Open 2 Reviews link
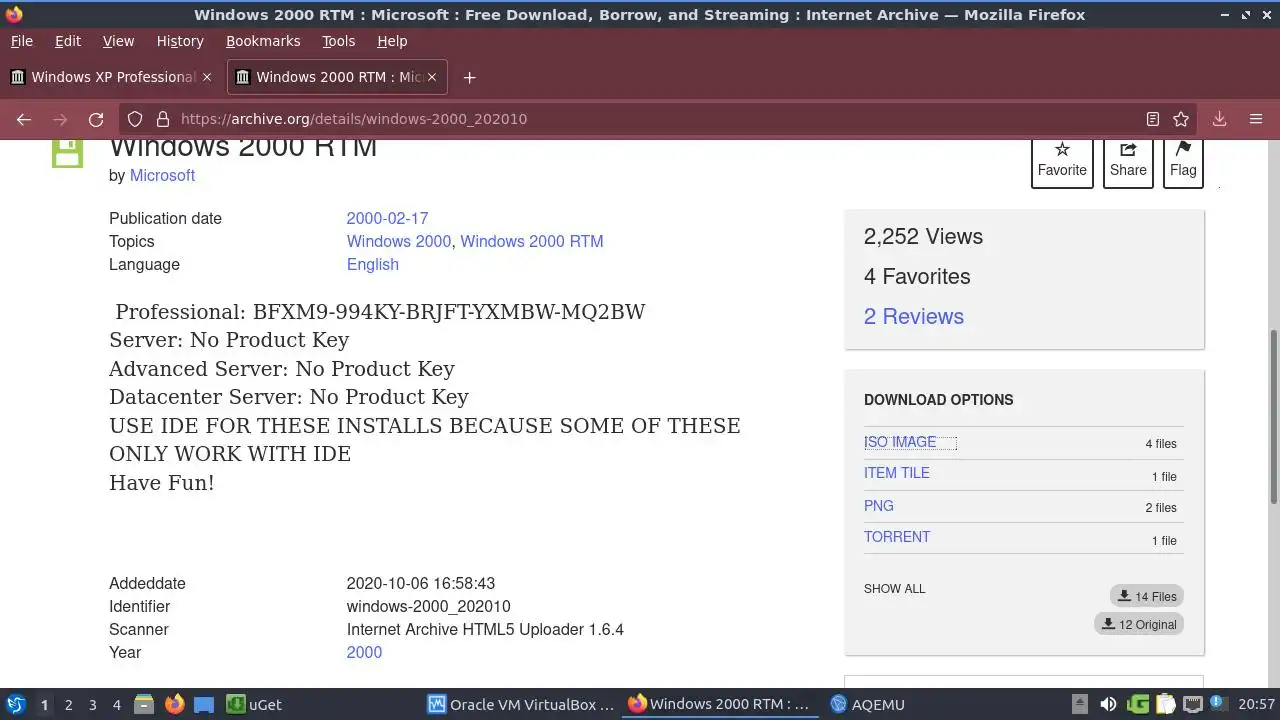This screenshot has height=720, width=1280. pyautogui.click(x=914, y=316)
